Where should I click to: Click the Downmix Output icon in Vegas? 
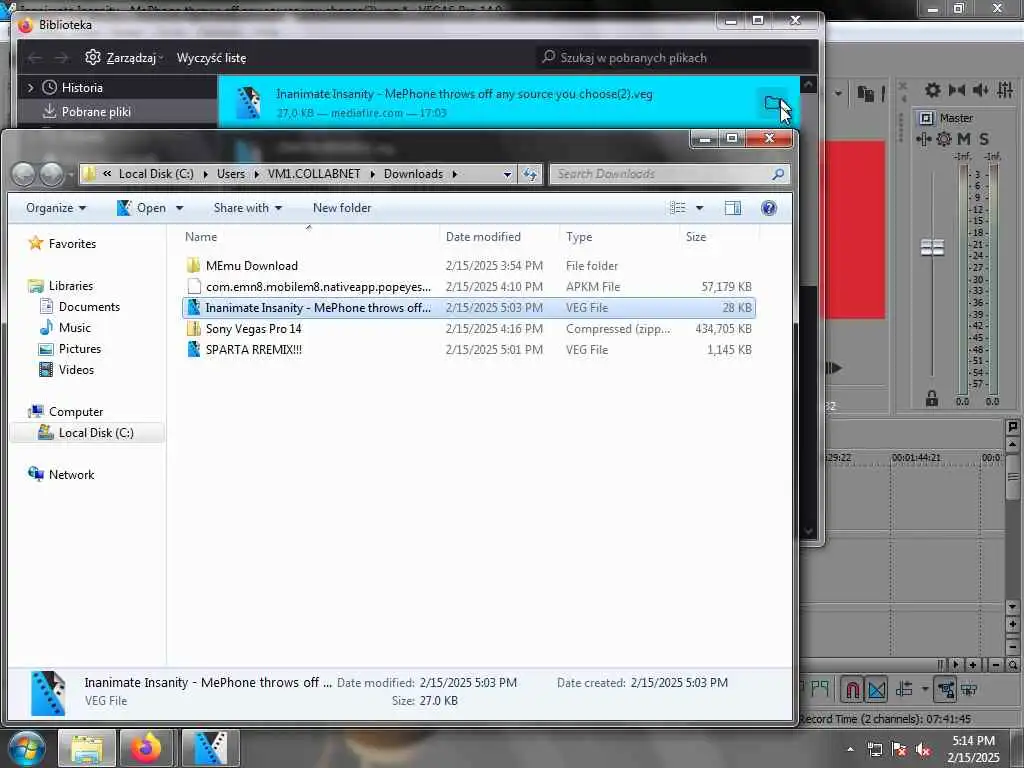click(957, 90)
